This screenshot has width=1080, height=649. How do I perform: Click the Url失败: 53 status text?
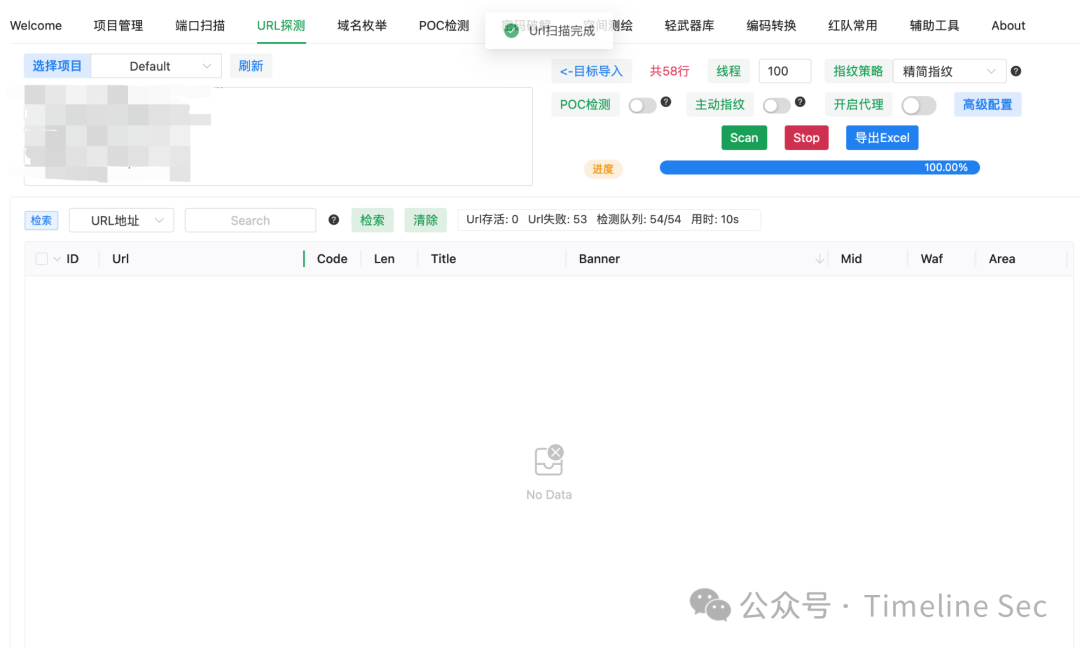tap(557, 219)
